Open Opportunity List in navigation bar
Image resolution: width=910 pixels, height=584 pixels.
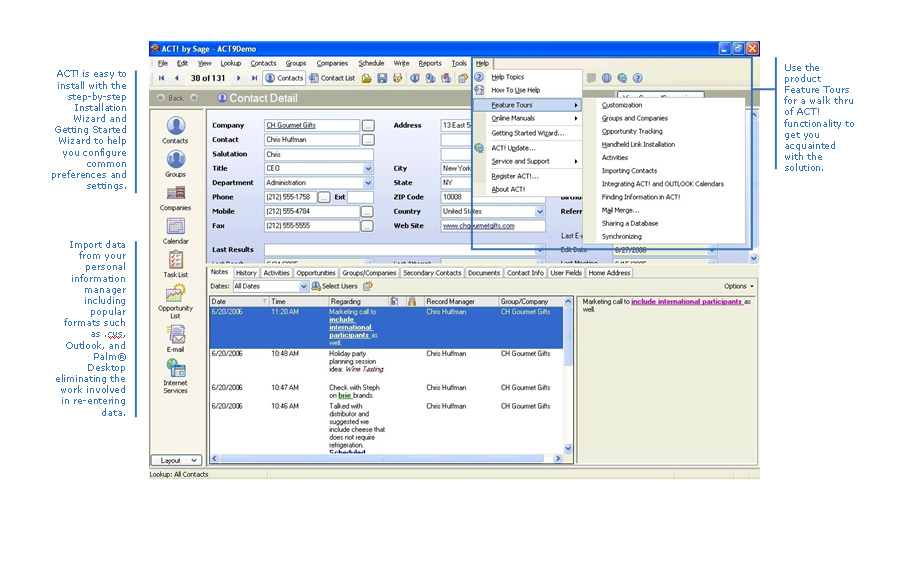(175, 301)
